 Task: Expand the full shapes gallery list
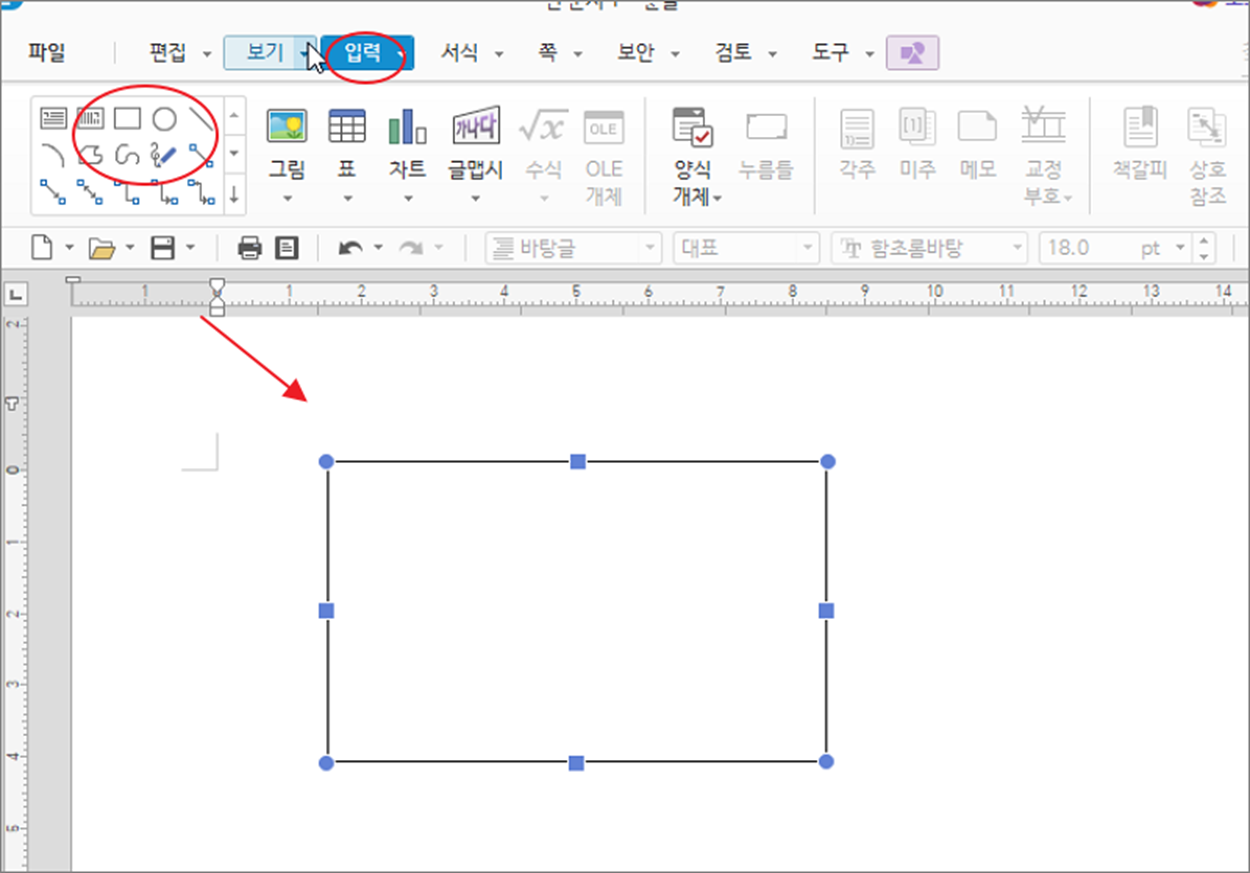234,194
